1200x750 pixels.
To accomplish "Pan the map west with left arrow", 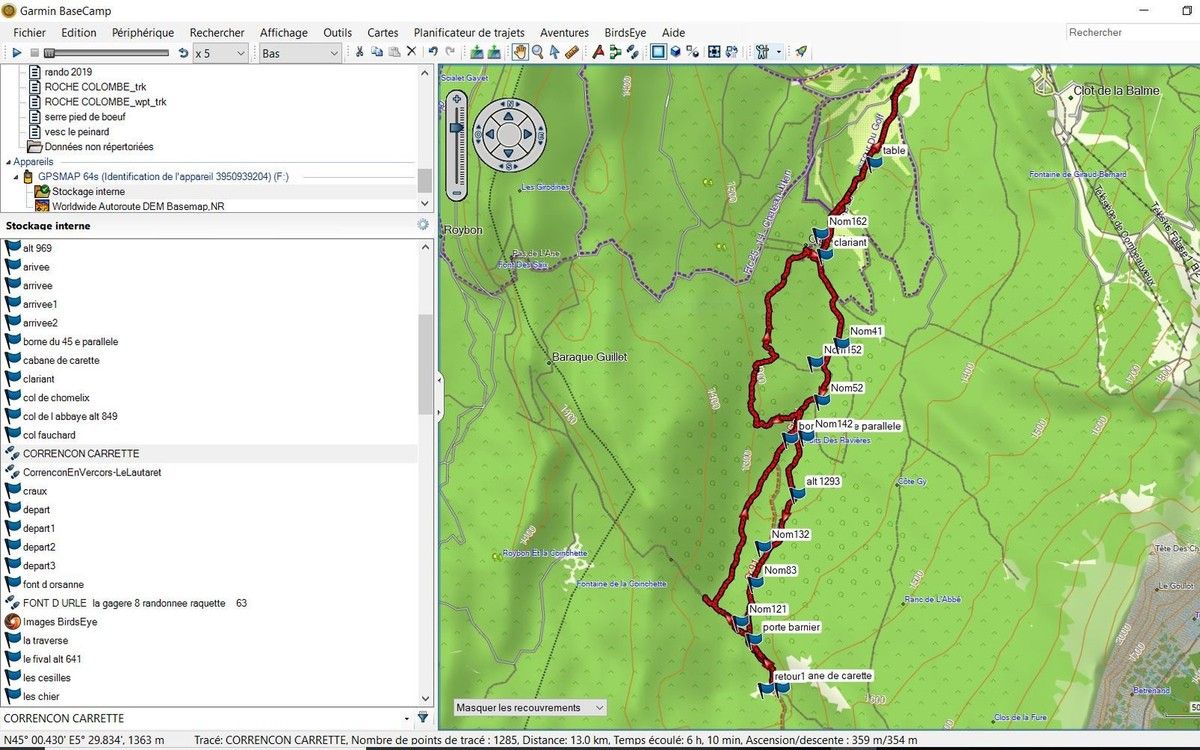I will tap(490, 133).
